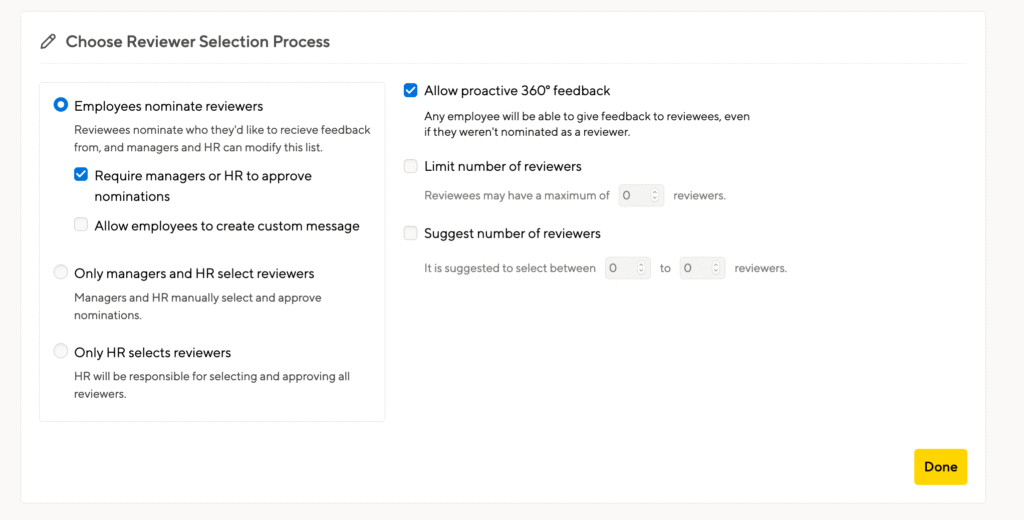Click the Only HR selects reviewers description text
The image size is (1024, 520).
click(212, 385)
